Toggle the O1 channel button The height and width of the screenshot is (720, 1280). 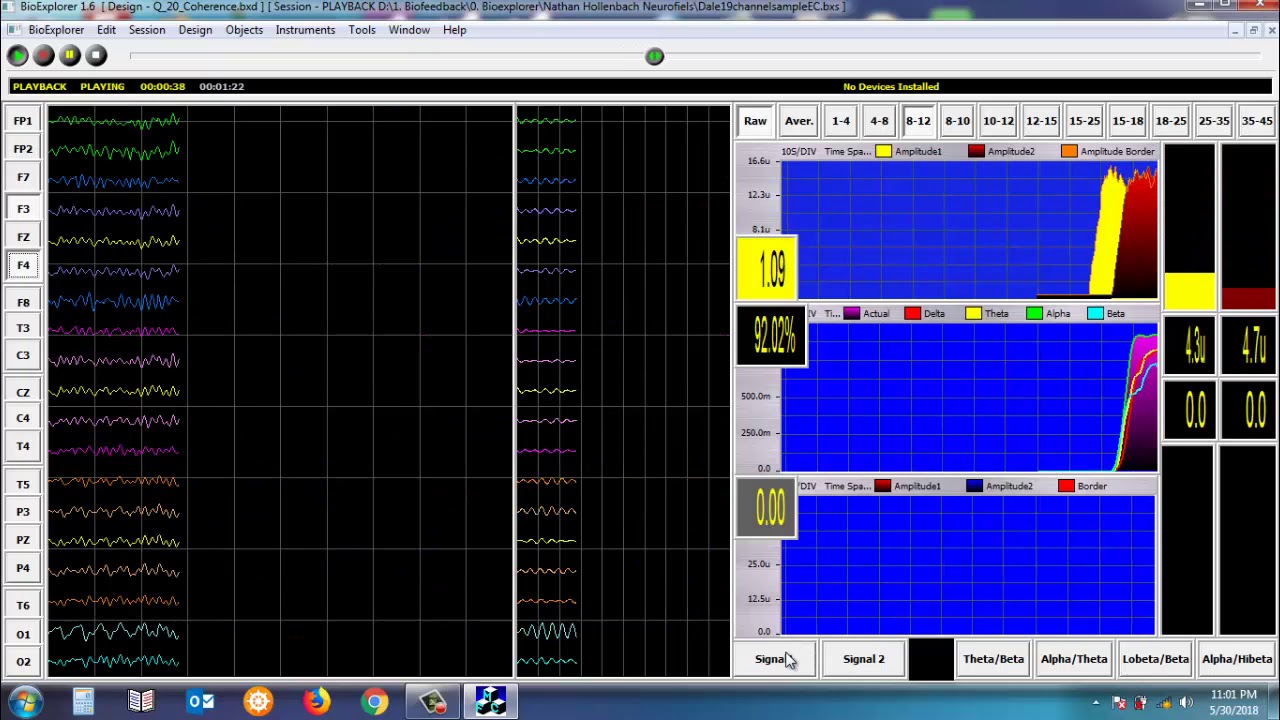coord(23,634)
